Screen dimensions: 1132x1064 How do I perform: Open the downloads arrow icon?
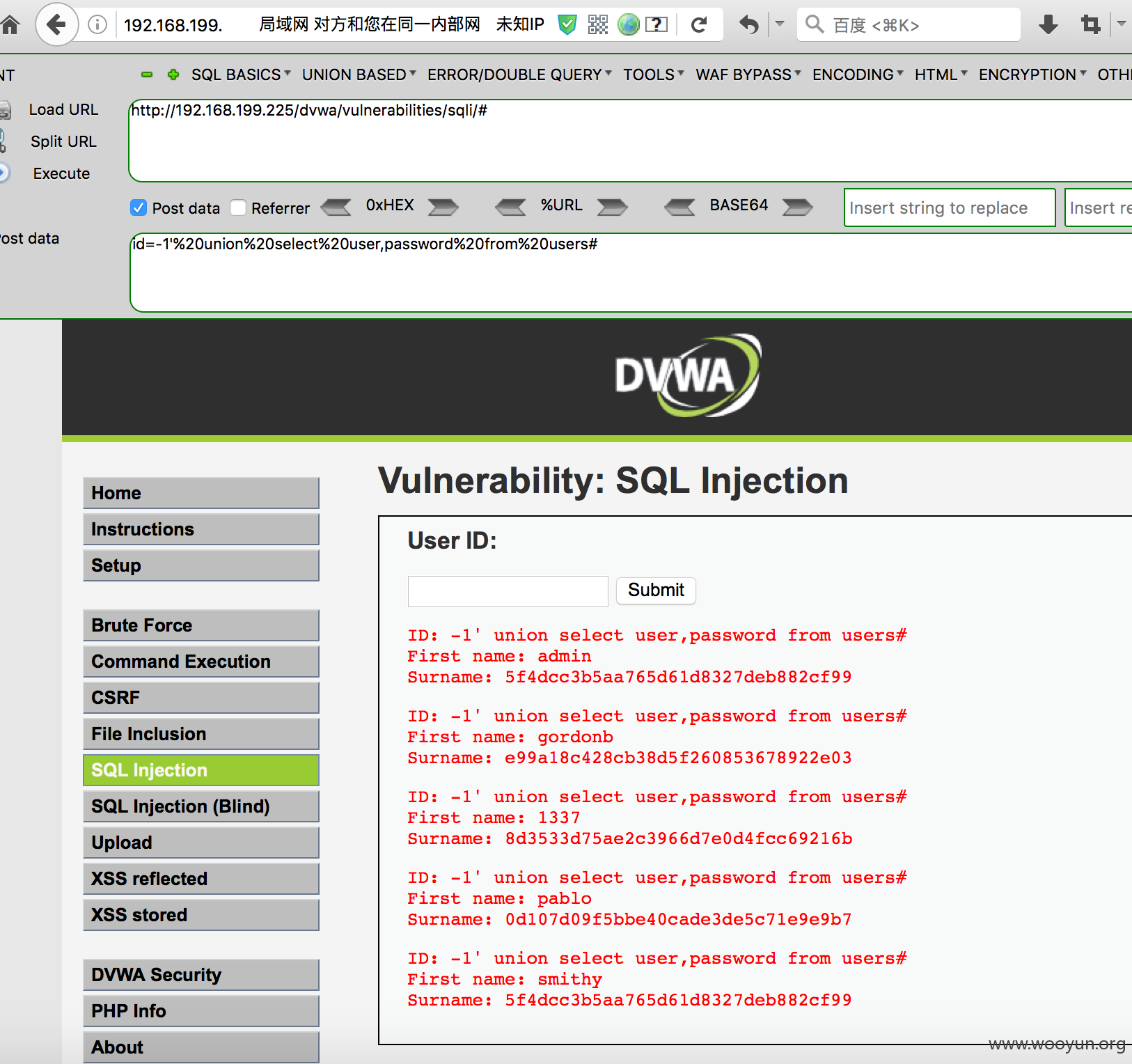pyautogui.click(x=1048, y=25)
